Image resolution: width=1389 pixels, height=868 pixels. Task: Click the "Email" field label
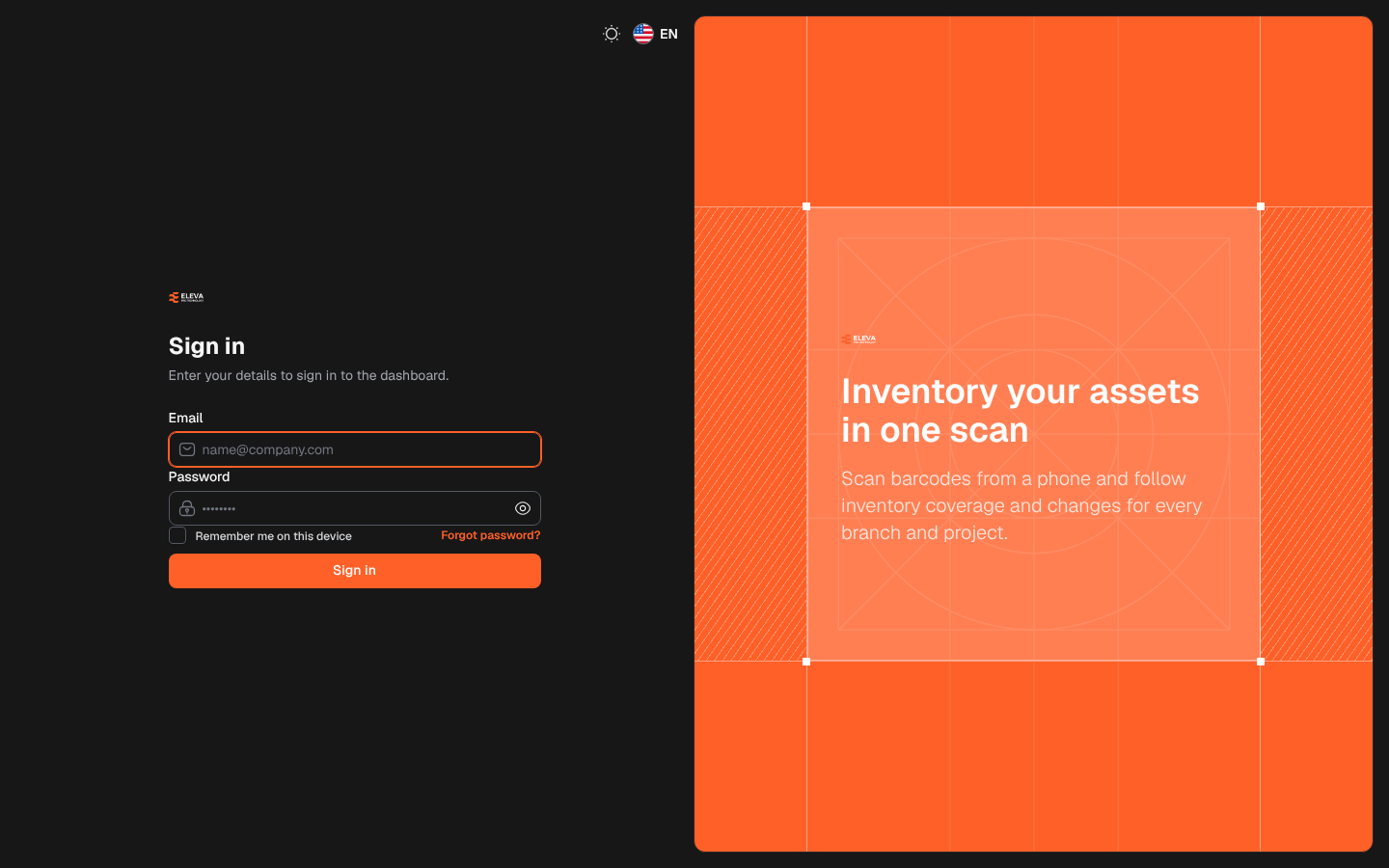[x=186, y=418]
